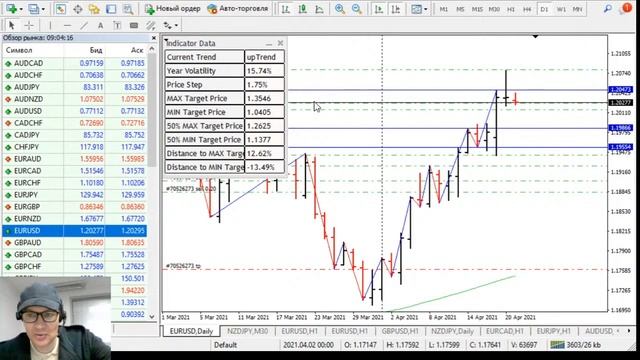Select the text label T tool
Screen dimensions: 640x360
(x=117, y=25)
